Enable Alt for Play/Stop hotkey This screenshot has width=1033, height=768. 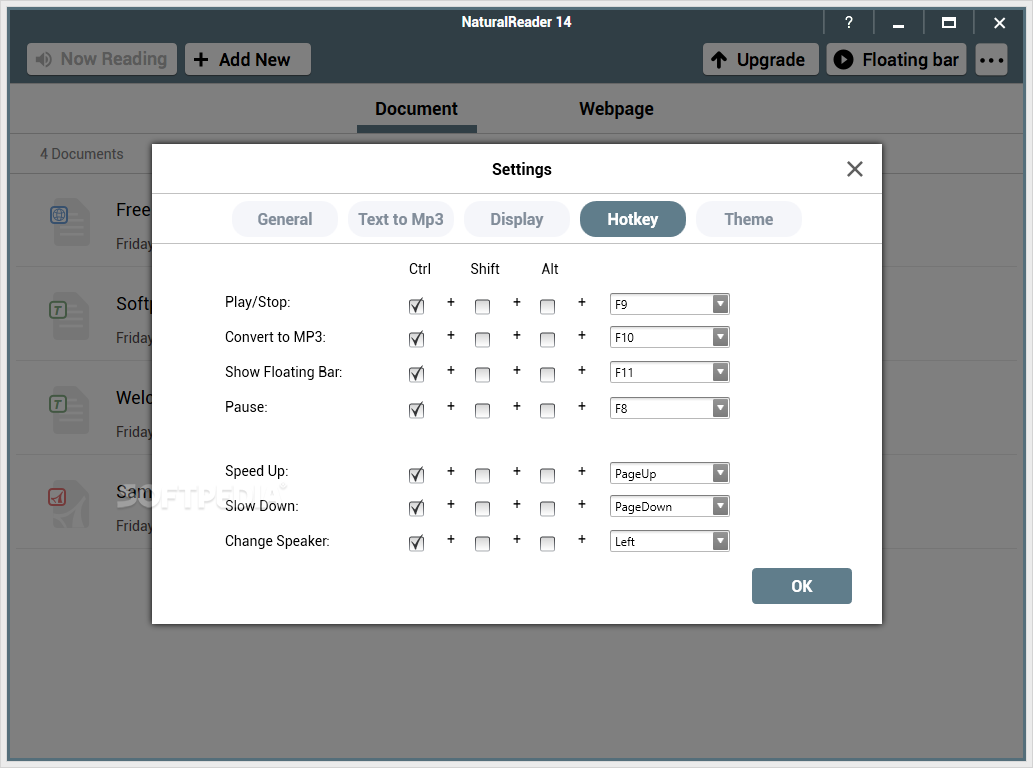coord(547,306)
